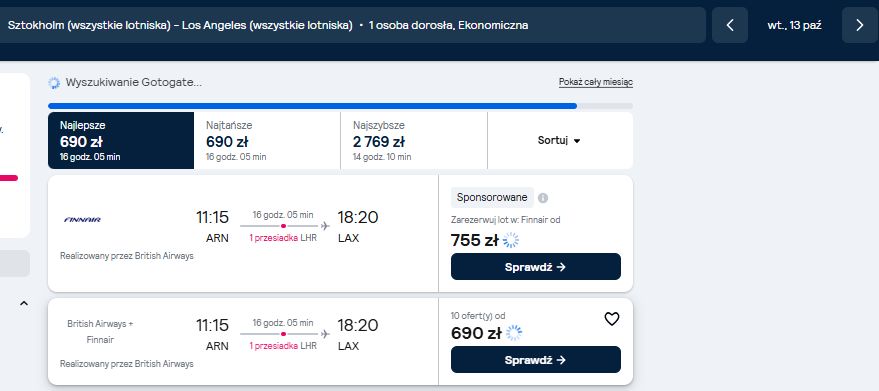This screenshot has height=391, width=879.
Task: Click the Sponsorowane label badge
Action: click(492, 197)
